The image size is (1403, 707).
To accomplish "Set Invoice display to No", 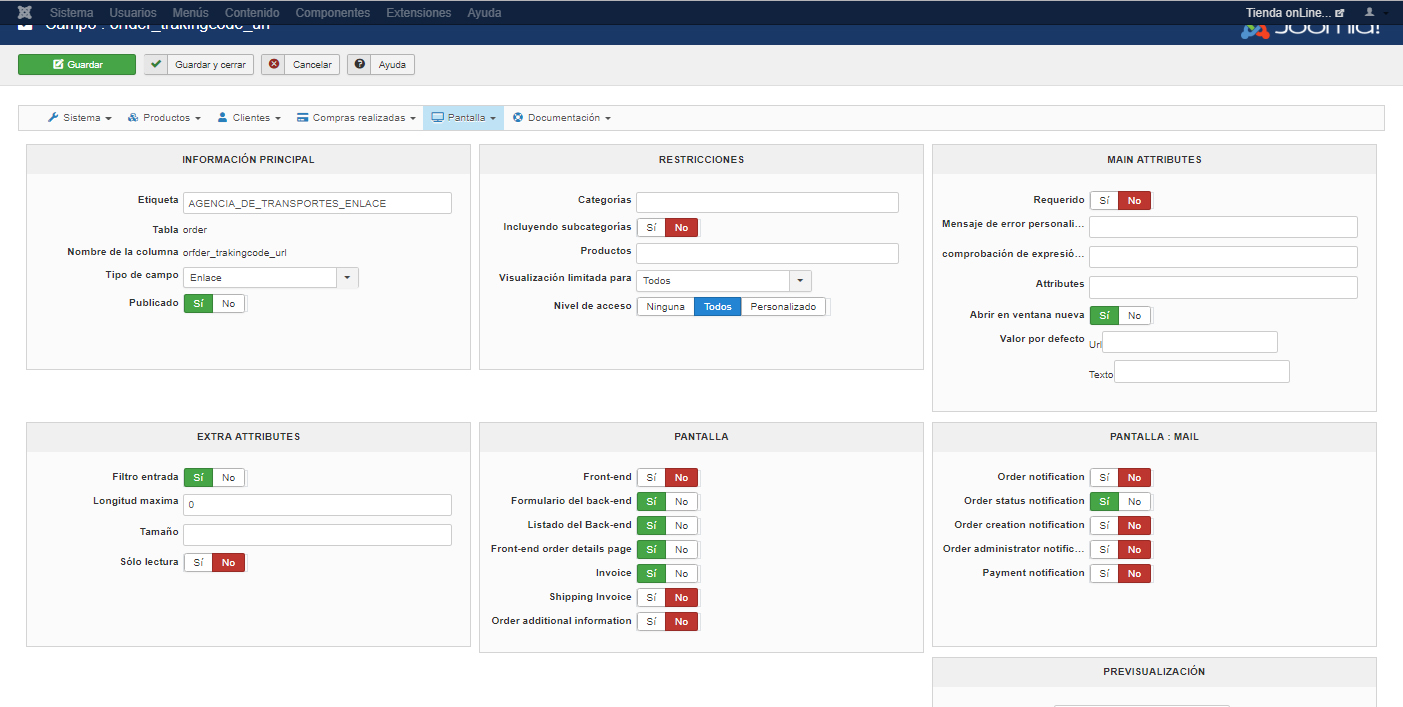I will click(x=681, y=574).
